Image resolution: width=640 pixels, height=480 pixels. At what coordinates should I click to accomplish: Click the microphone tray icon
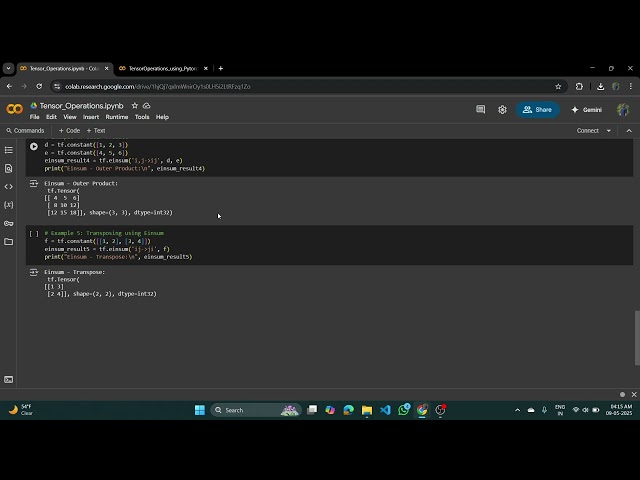coord(544,410)
